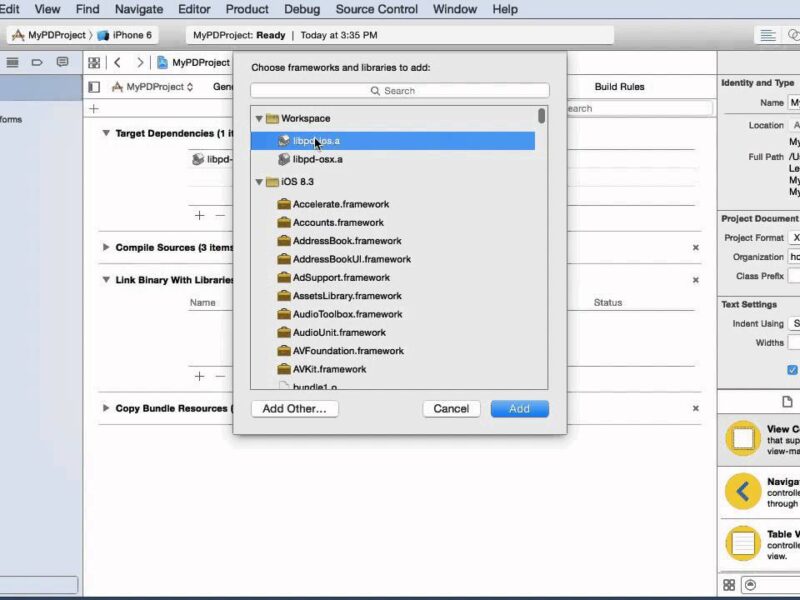Toggle the project and targets list icon
Viewport: 800px width, 600px height.
click(x=94, y=87)
